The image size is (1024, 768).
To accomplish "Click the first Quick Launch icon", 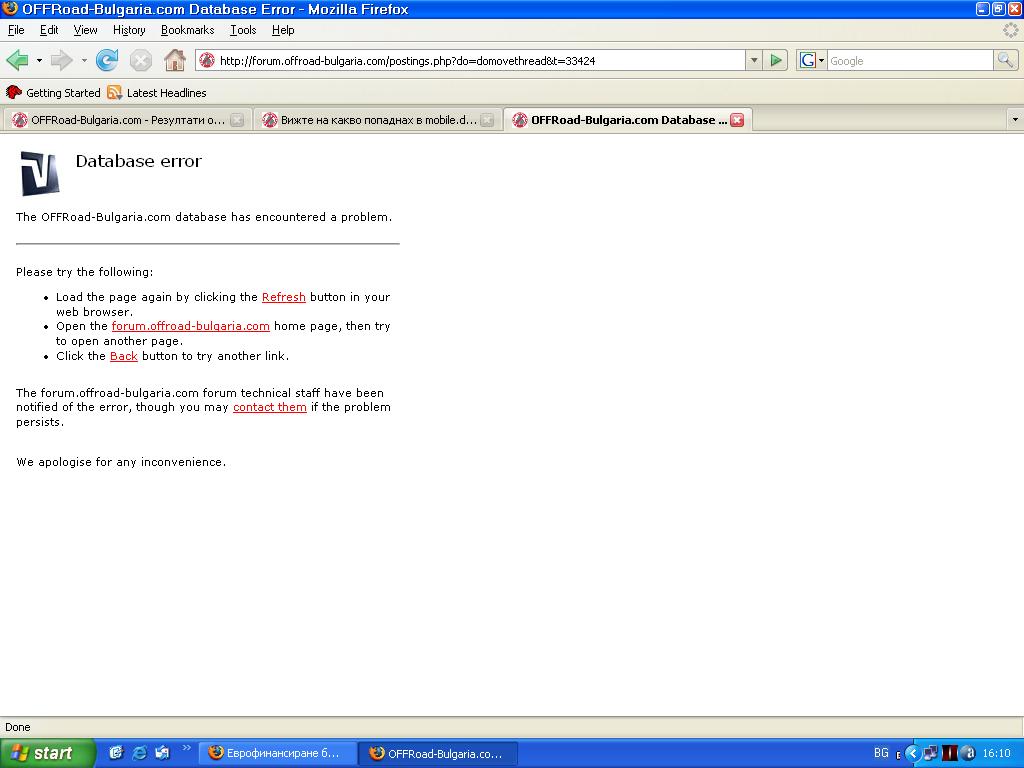I will tap(116, 753).
